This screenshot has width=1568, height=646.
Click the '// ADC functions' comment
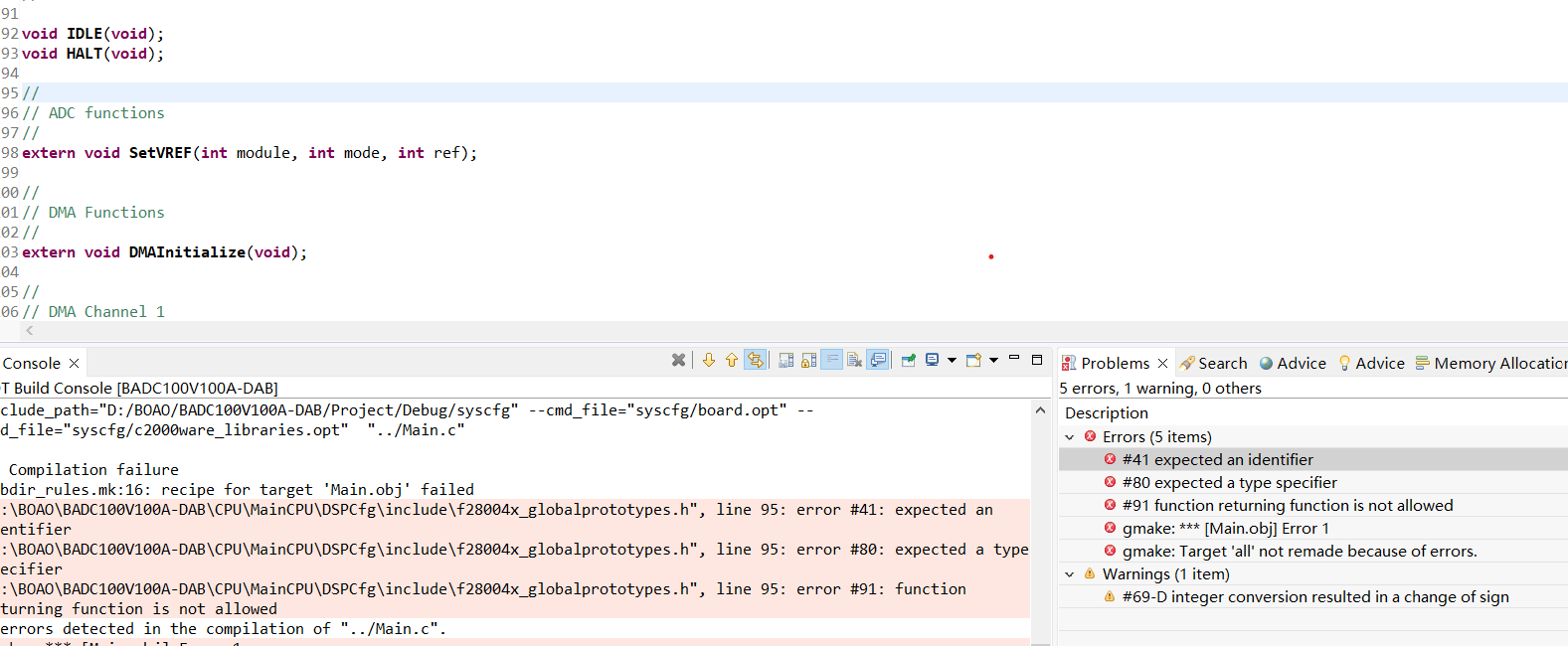(93, 113)
